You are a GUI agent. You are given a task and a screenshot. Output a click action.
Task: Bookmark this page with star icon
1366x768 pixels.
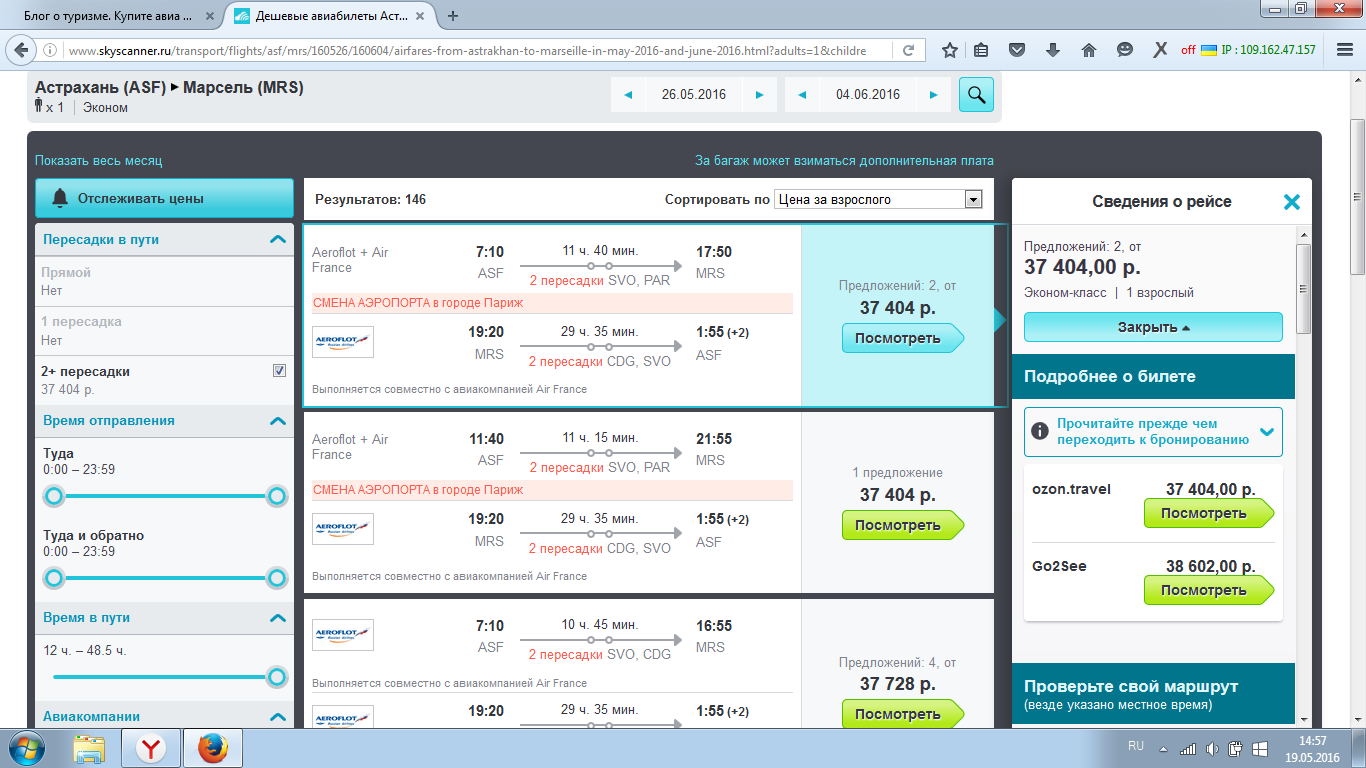pyautogui.click(x=950, y=50)
